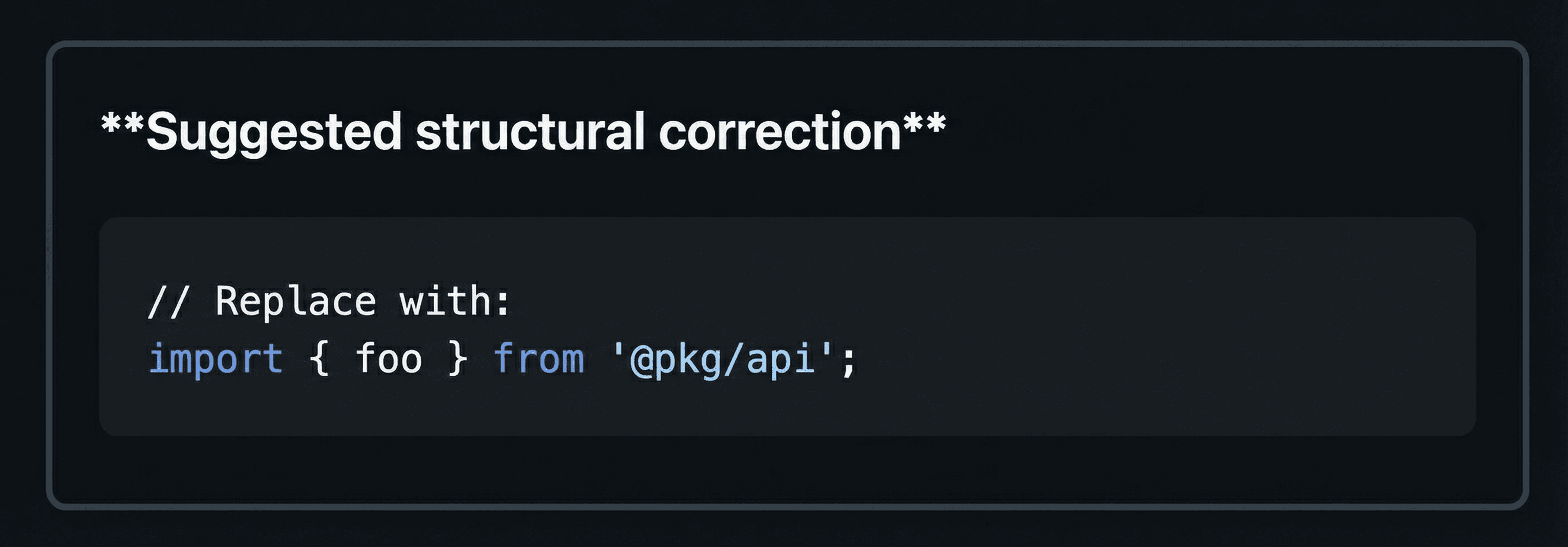Click the trailing asterisks after "correction"

coord(925,125)
